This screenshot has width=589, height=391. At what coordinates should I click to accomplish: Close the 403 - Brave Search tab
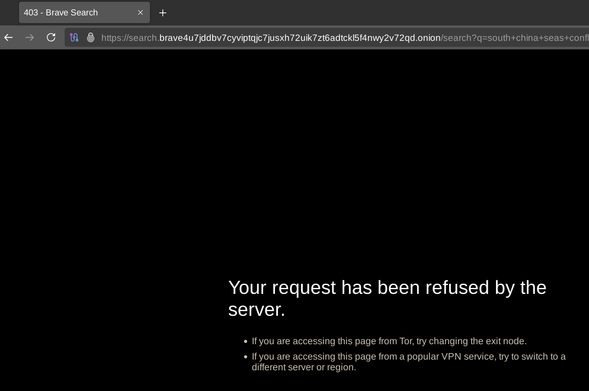click(140, 13)
